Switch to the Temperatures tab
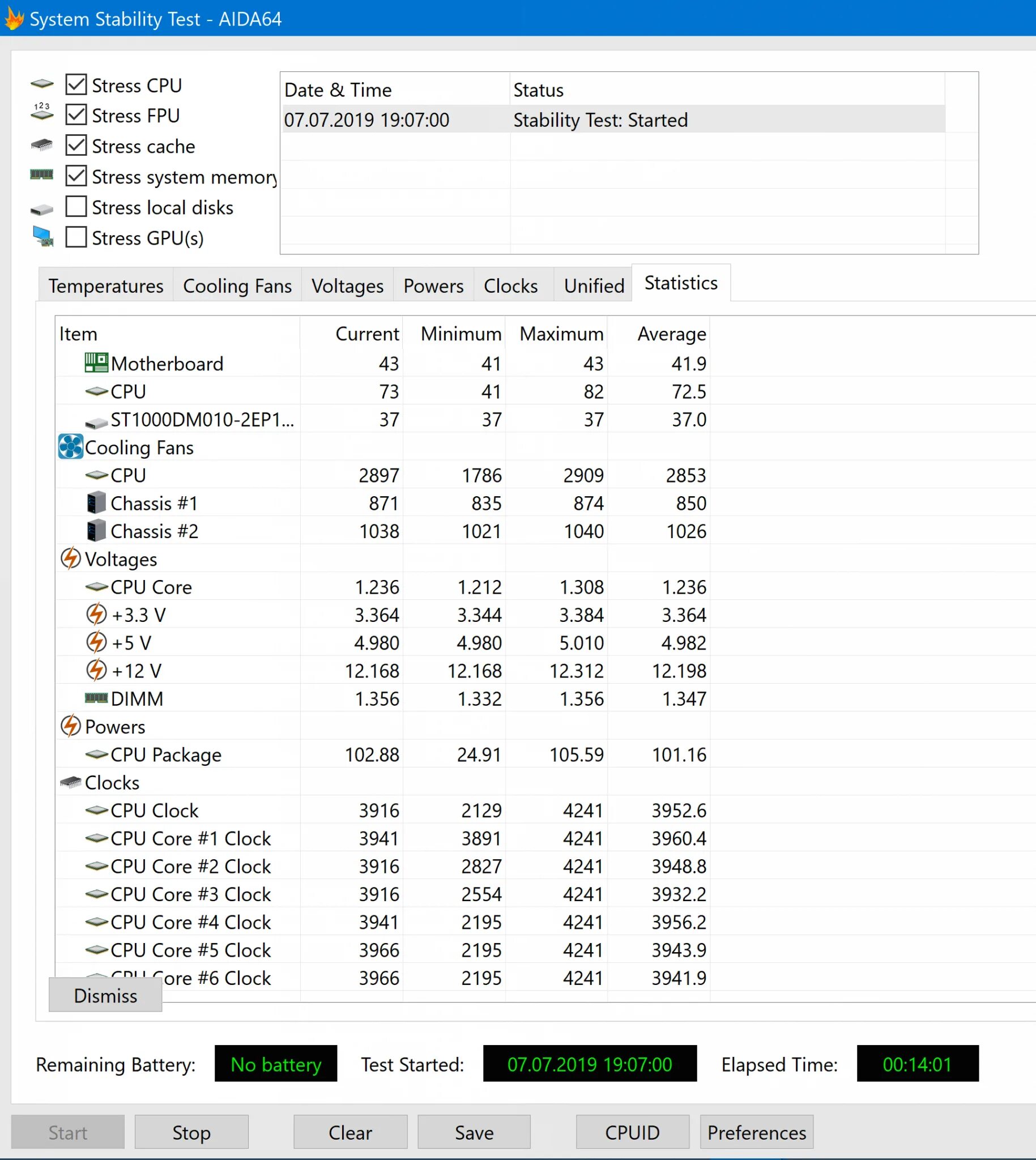The height and width of the screenshot is (1160, 1036). pyautogui.click(x=106, y=285)
